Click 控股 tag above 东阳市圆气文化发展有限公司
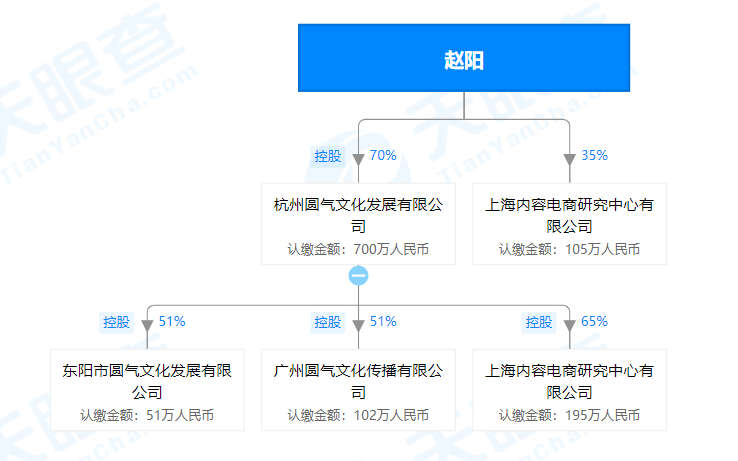 tap(116, 323)
